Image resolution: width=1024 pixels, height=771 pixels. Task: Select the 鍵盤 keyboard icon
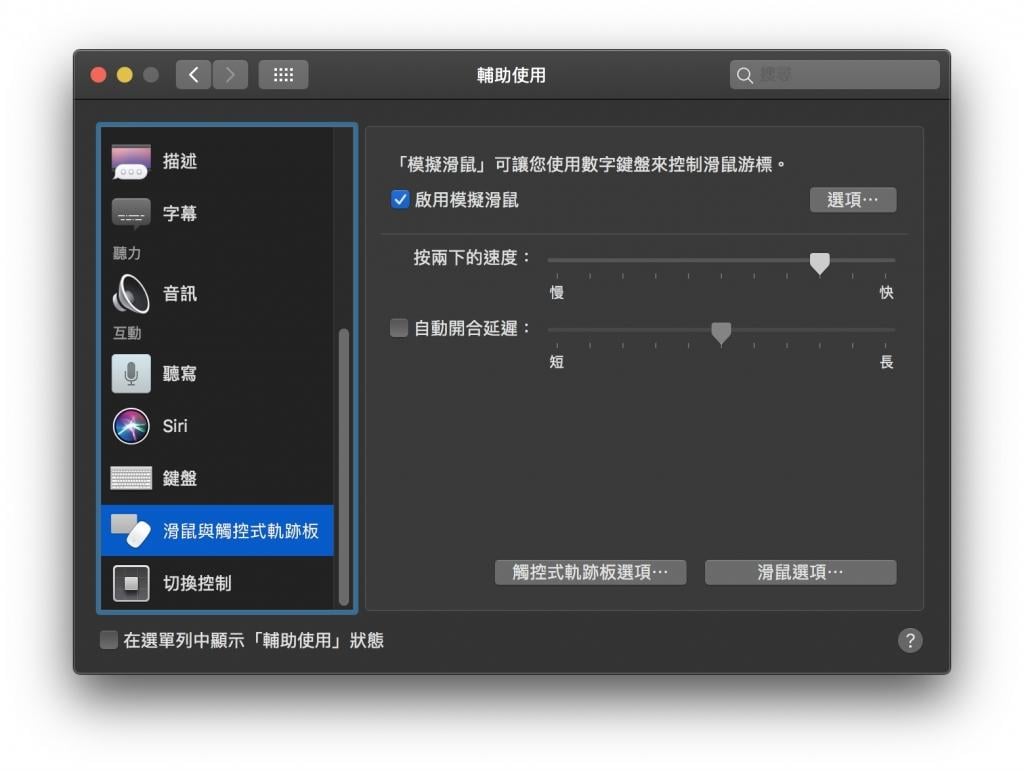pyautogui.click(x=131, y=478)
